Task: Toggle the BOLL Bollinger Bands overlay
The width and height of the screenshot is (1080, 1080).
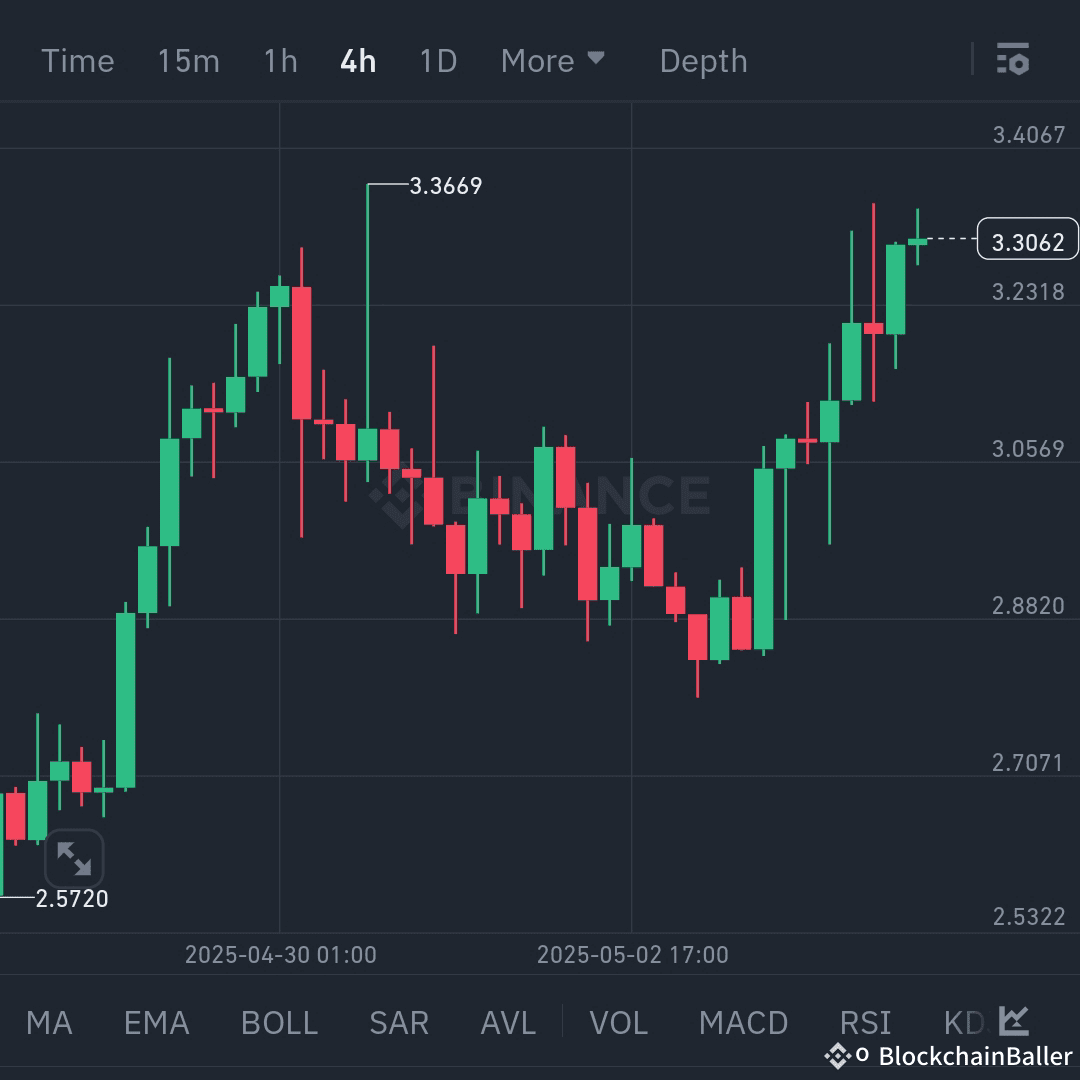Action: click(x=278, y=1023)
